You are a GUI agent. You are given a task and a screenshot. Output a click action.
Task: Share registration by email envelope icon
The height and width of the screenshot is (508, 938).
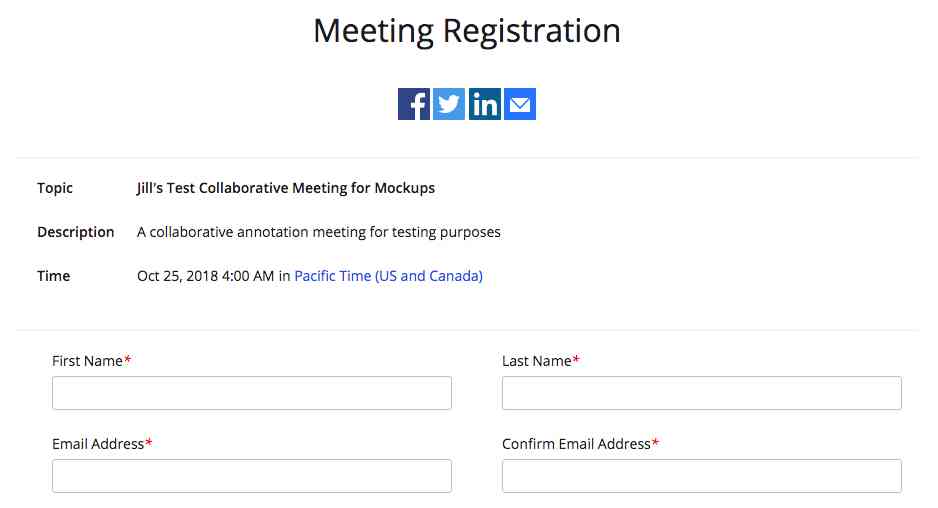(x=520, y=104)
